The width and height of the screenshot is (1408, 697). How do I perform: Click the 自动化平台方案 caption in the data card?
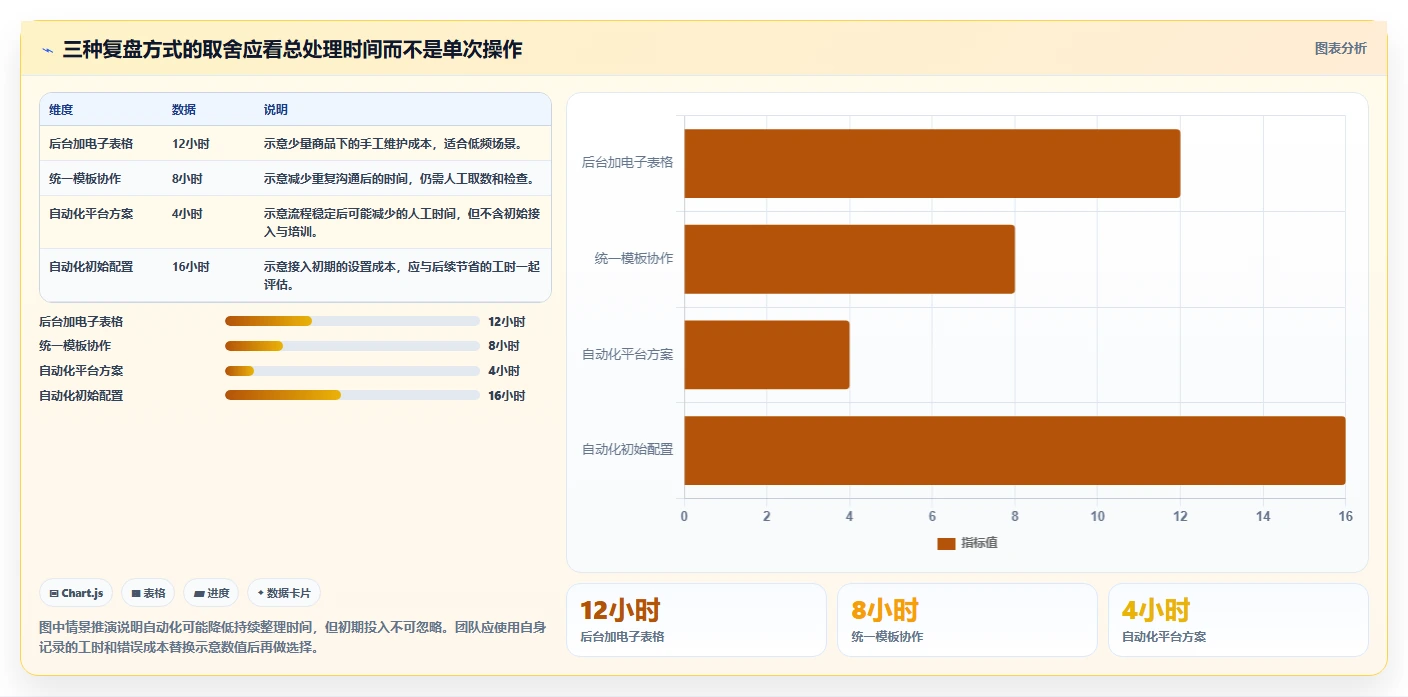pos(1164,637)
